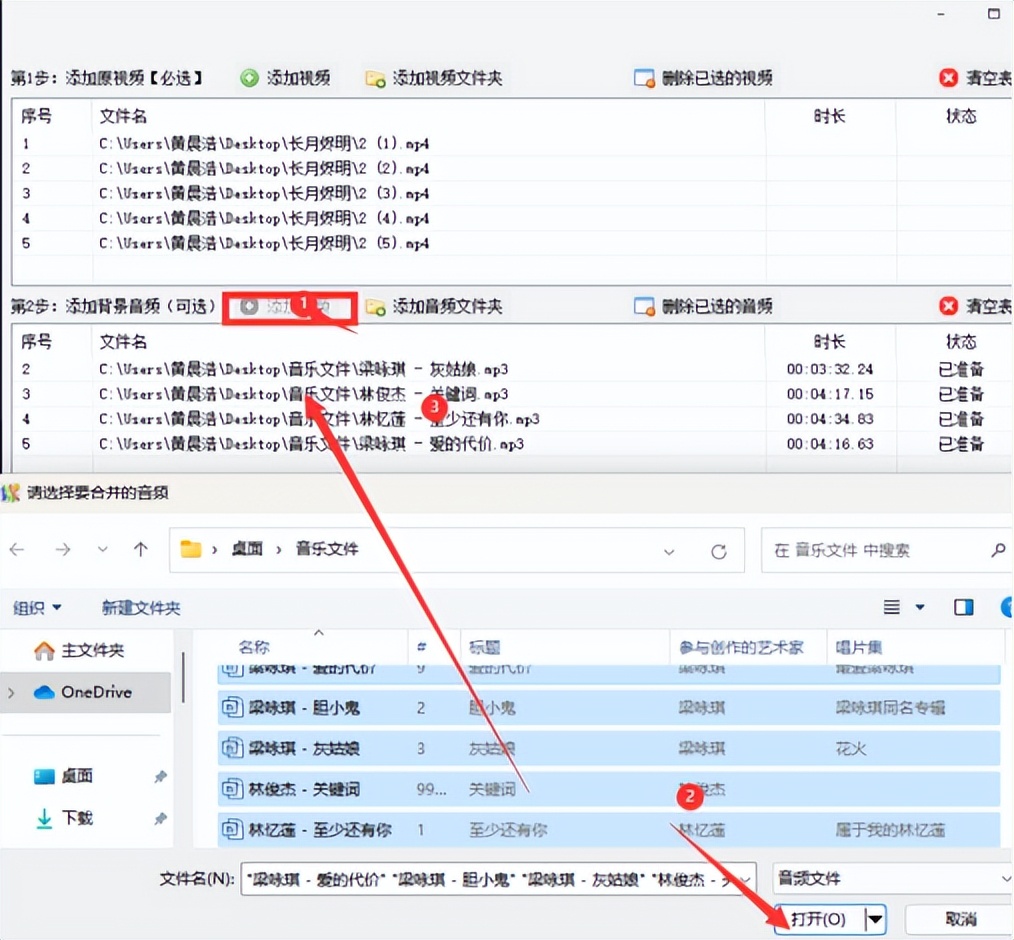Select video row 长月烬明\2 (5).mp4

tap(511, 243)
